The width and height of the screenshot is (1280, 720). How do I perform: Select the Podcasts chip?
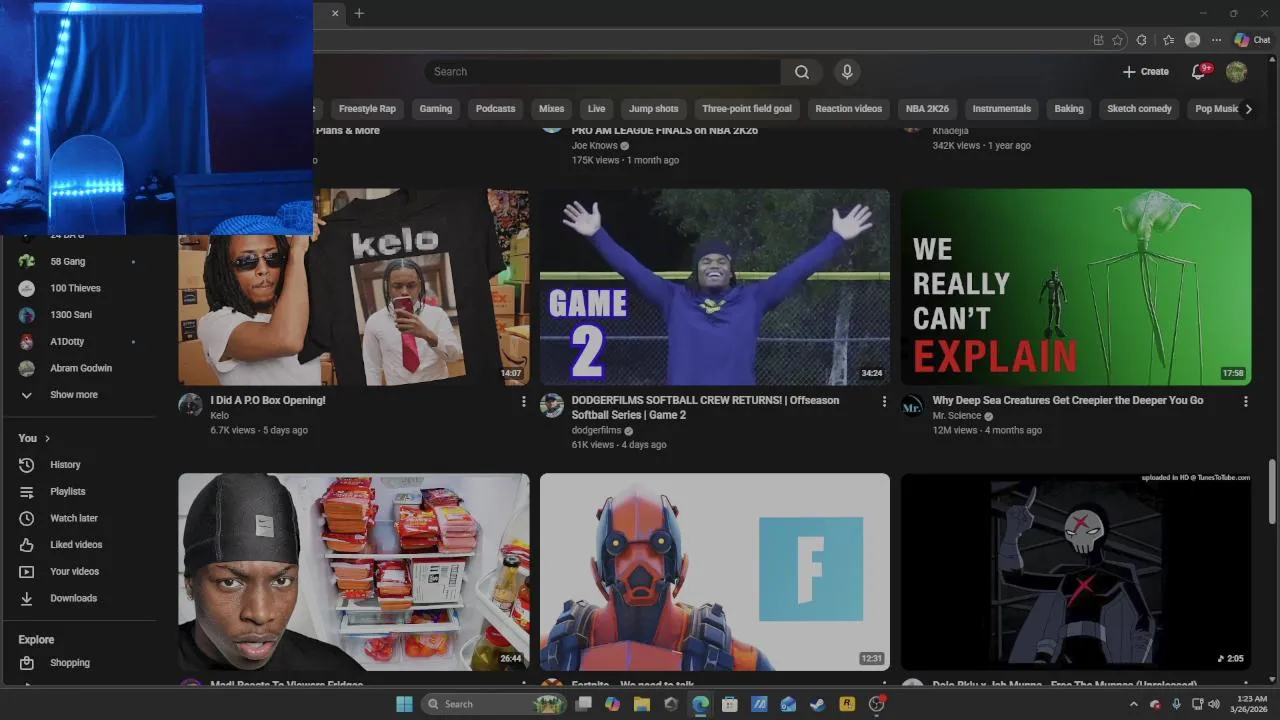tap(496, 109)
